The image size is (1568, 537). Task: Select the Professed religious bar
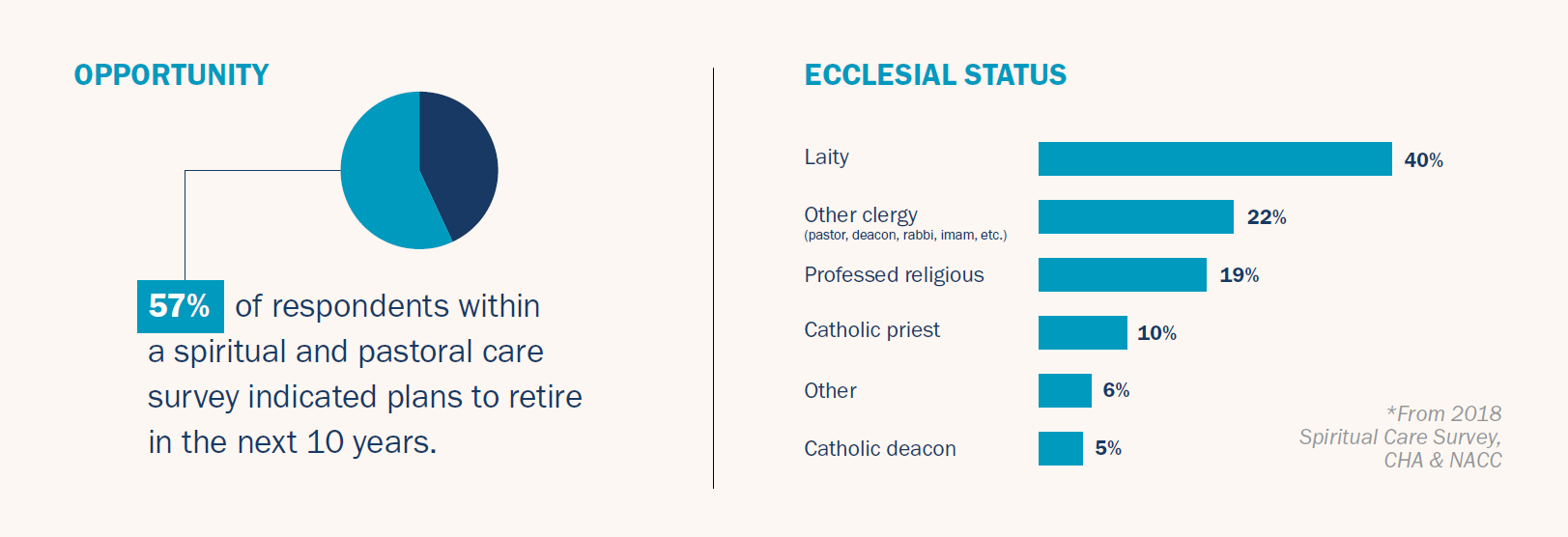[1122, 275]
